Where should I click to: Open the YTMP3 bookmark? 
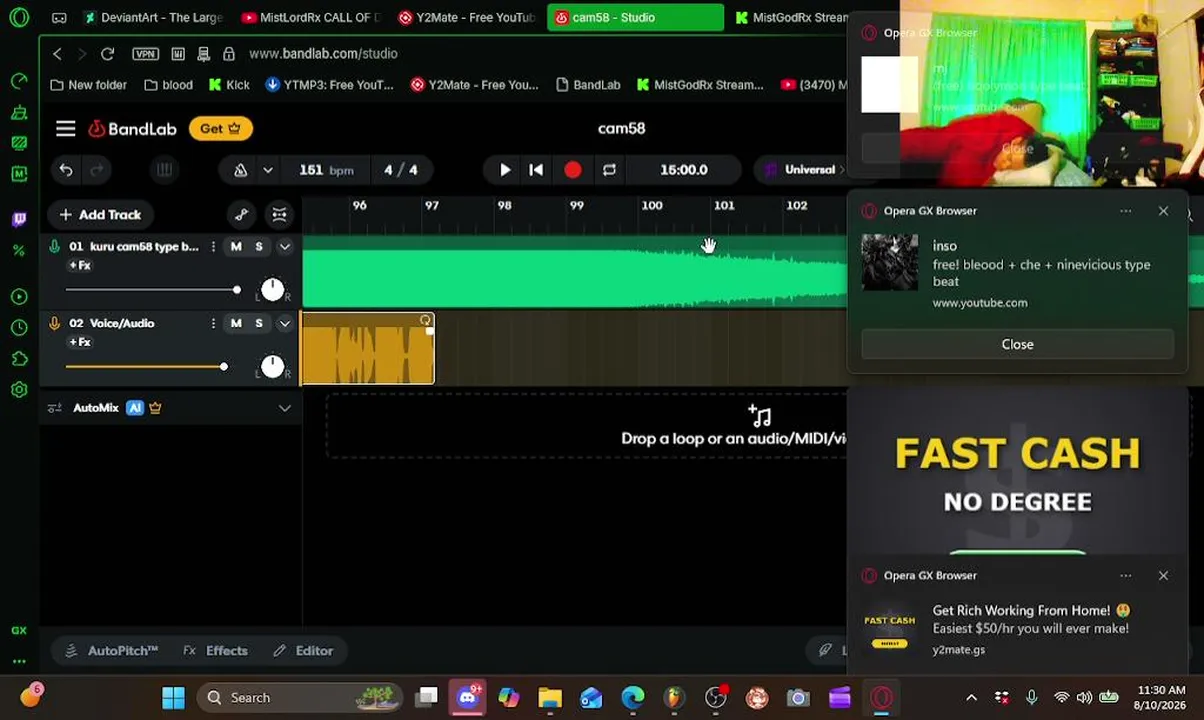point(330,85)
